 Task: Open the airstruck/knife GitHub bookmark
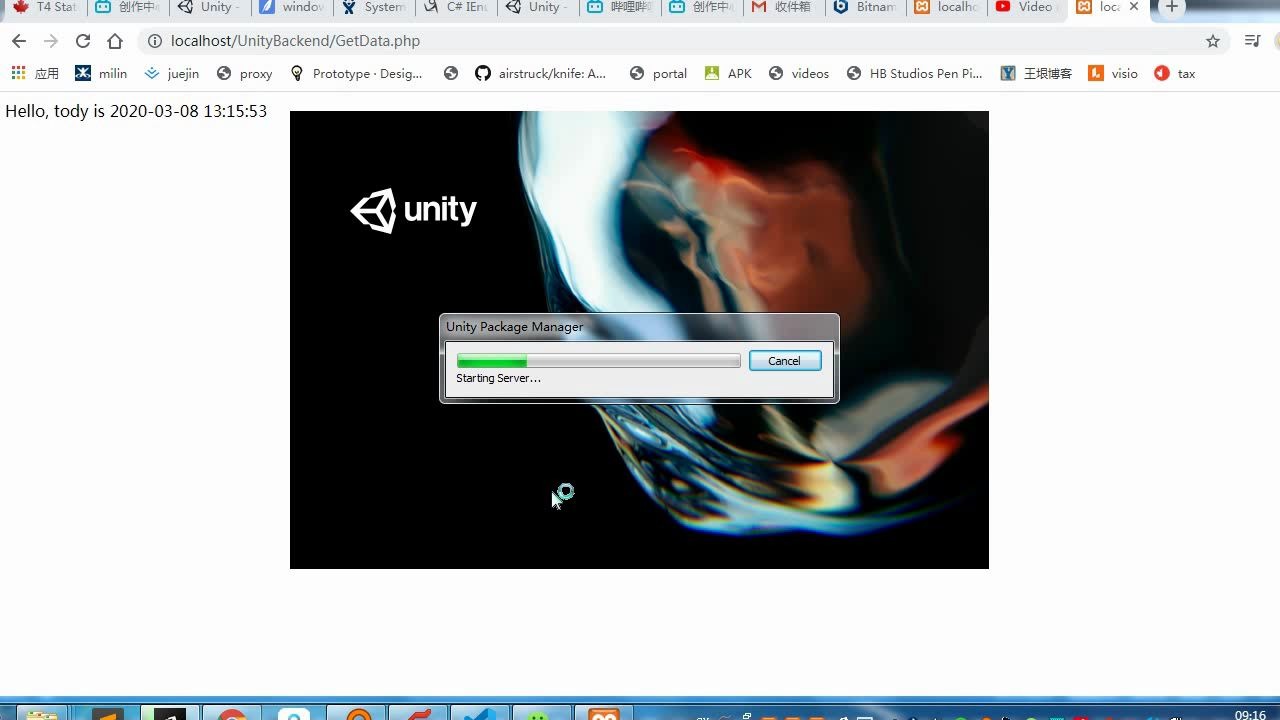click(541, 73)
